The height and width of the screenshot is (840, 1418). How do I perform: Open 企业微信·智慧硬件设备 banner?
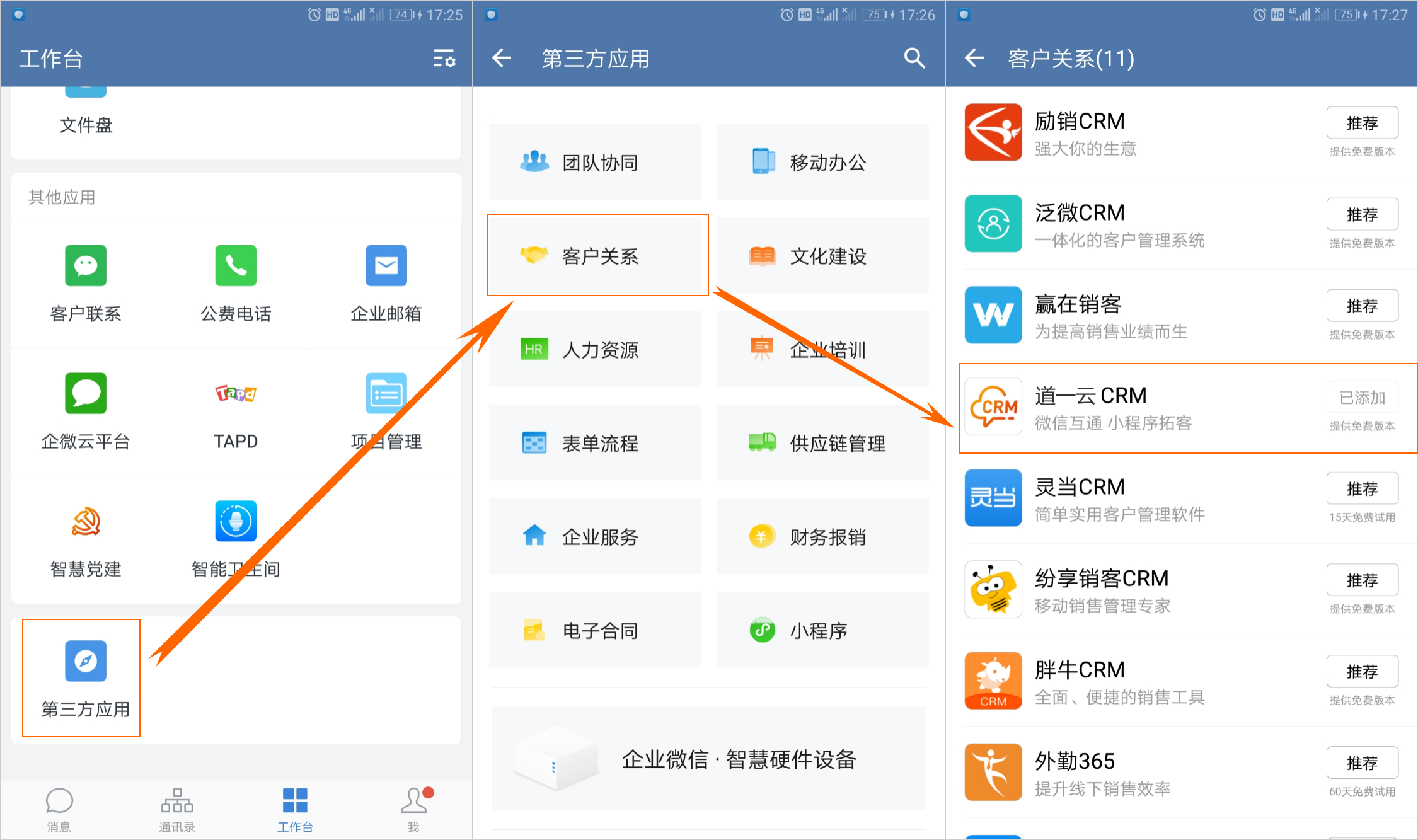[708, 759]
